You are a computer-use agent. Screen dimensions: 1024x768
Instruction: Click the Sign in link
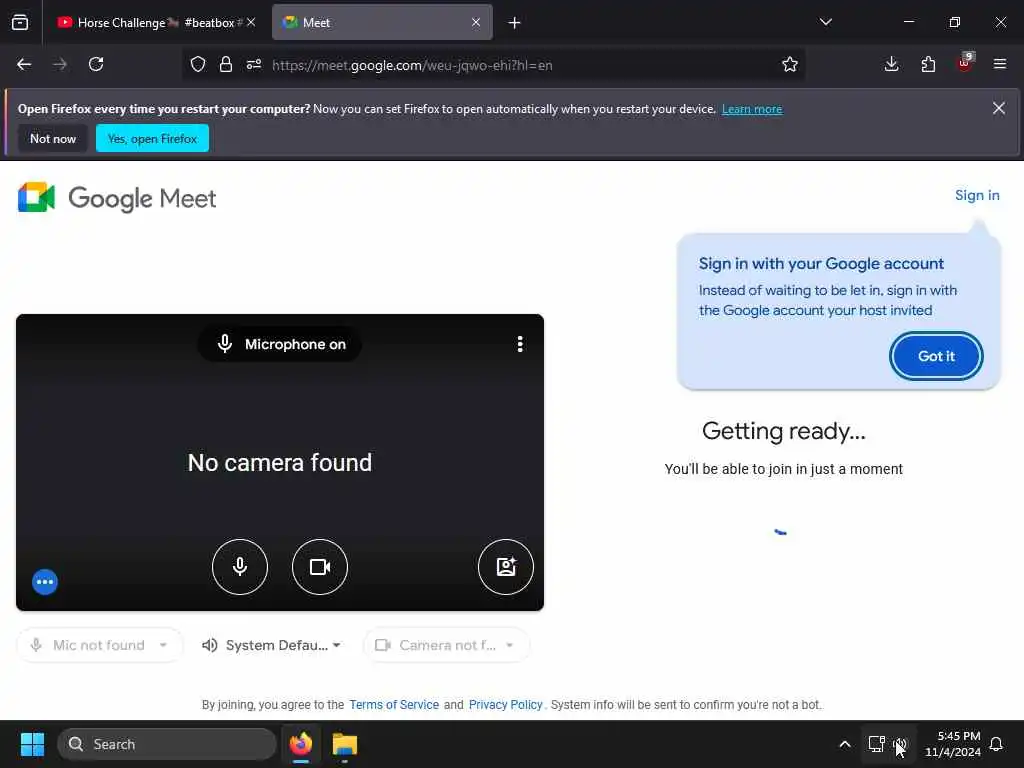click(977, 195)
